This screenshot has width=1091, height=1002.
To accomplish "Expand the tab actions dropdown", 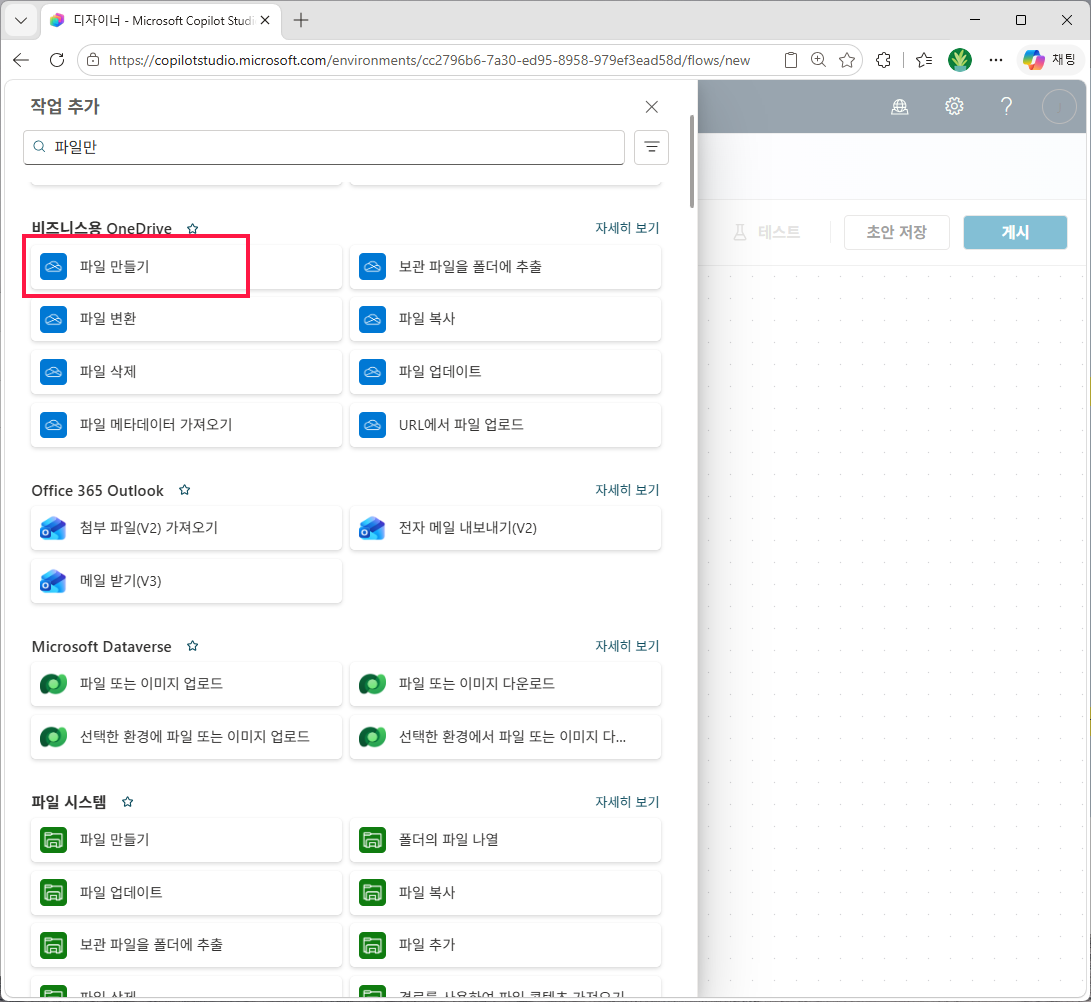I will pyautogui.click(x=21, y=20).
